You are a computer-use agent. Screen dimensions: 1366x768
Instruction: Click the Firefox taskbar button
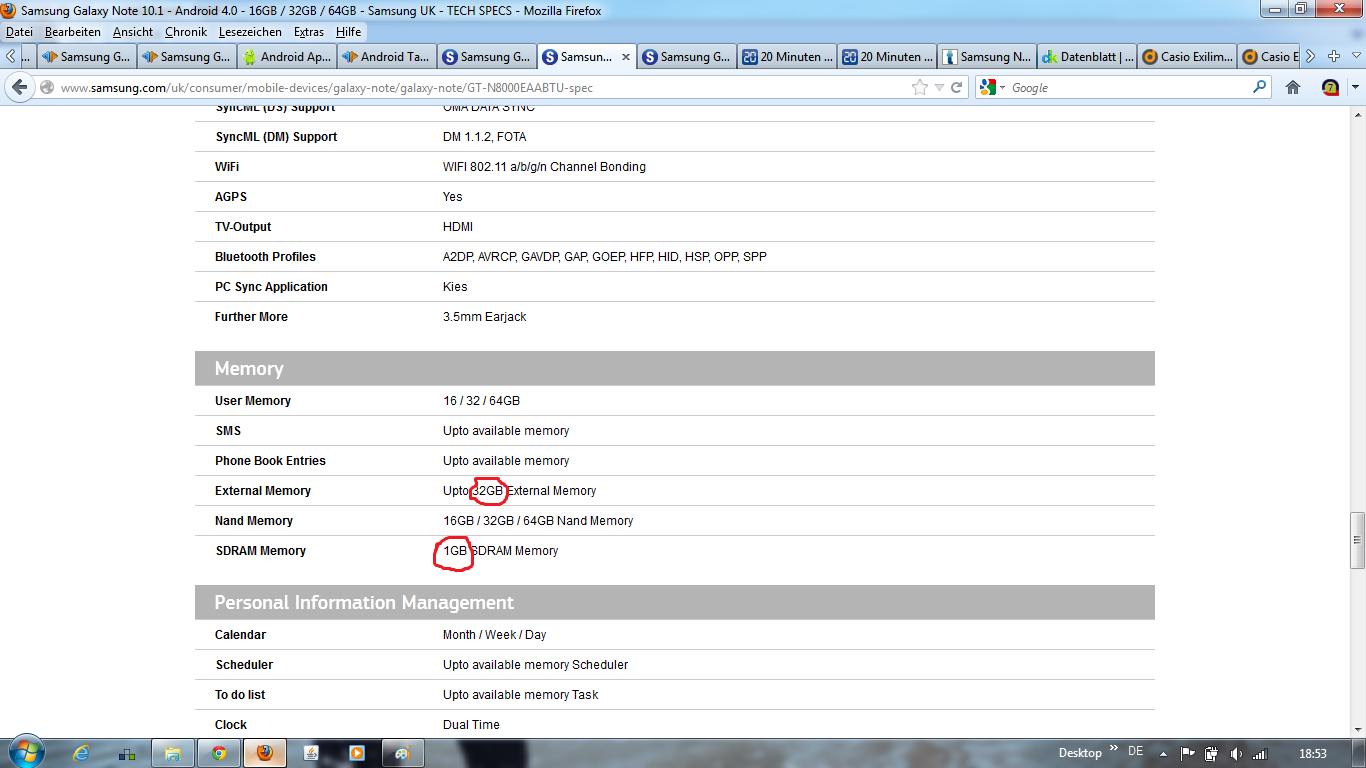264,753
